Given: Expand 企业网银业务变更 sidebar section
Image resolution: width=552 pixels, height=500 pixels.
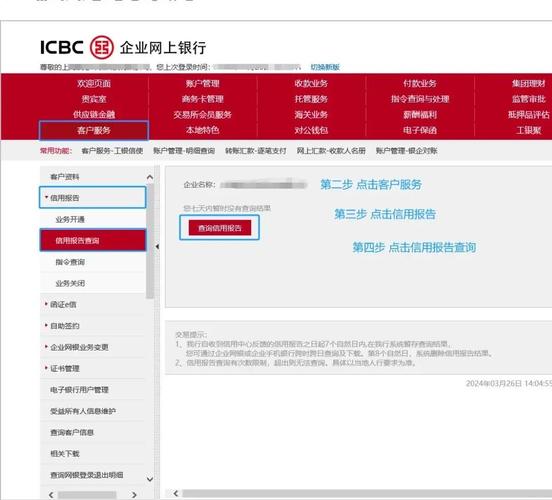Looking at the screenshot, I should pyautogui.click(x=76, y=347).
